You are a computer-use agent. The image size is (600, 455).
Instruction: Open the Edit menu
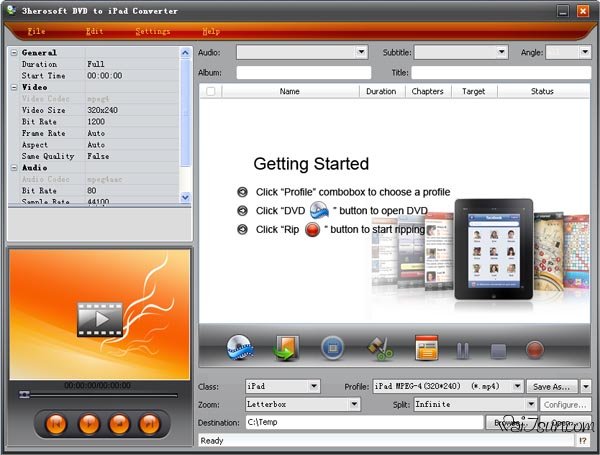point(95,31)
